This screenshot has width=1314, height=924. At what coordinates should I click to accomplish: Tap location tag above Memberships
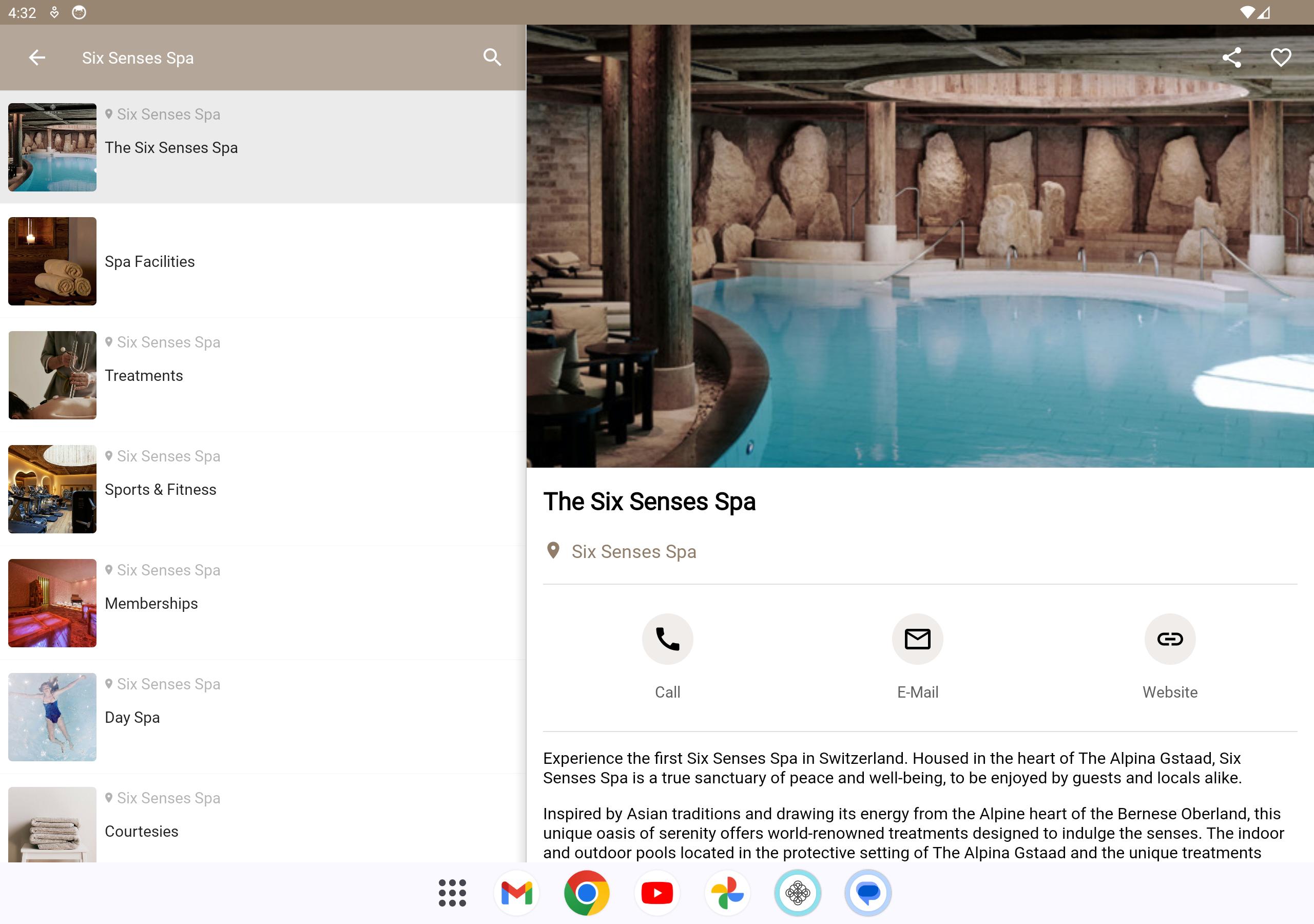(x=163, y=570)
